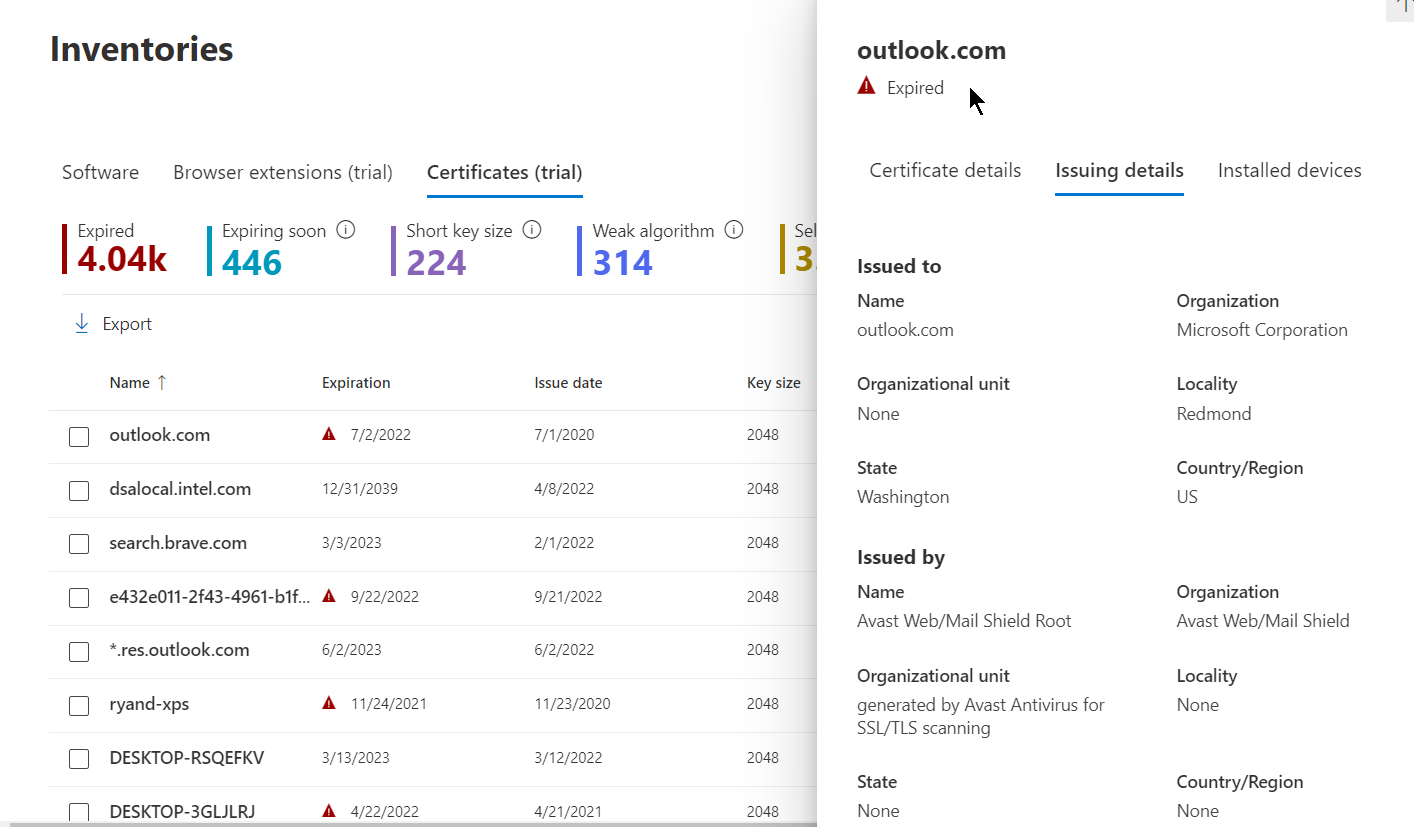
Task: Click the Name column sort arrow
Action: [x=163, y=383]
